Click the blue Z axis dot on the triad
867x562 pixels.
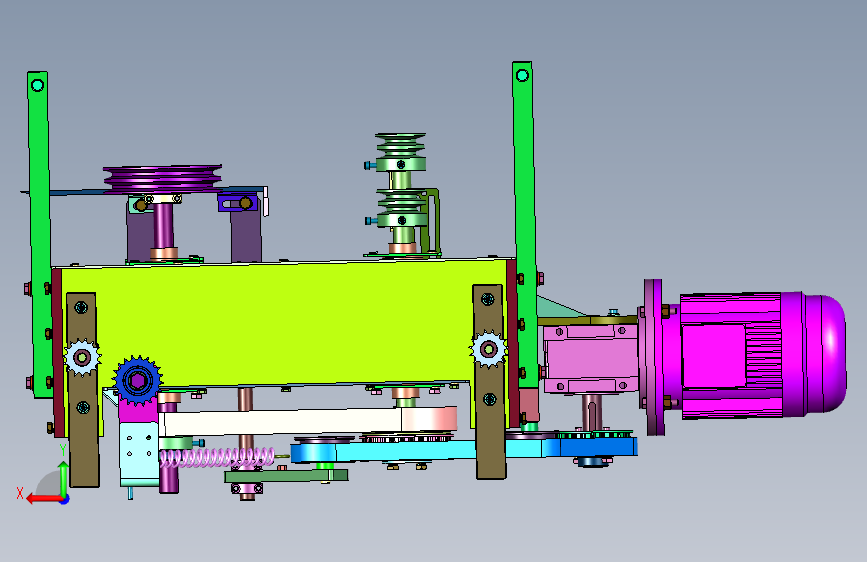[x=65, y=499]
